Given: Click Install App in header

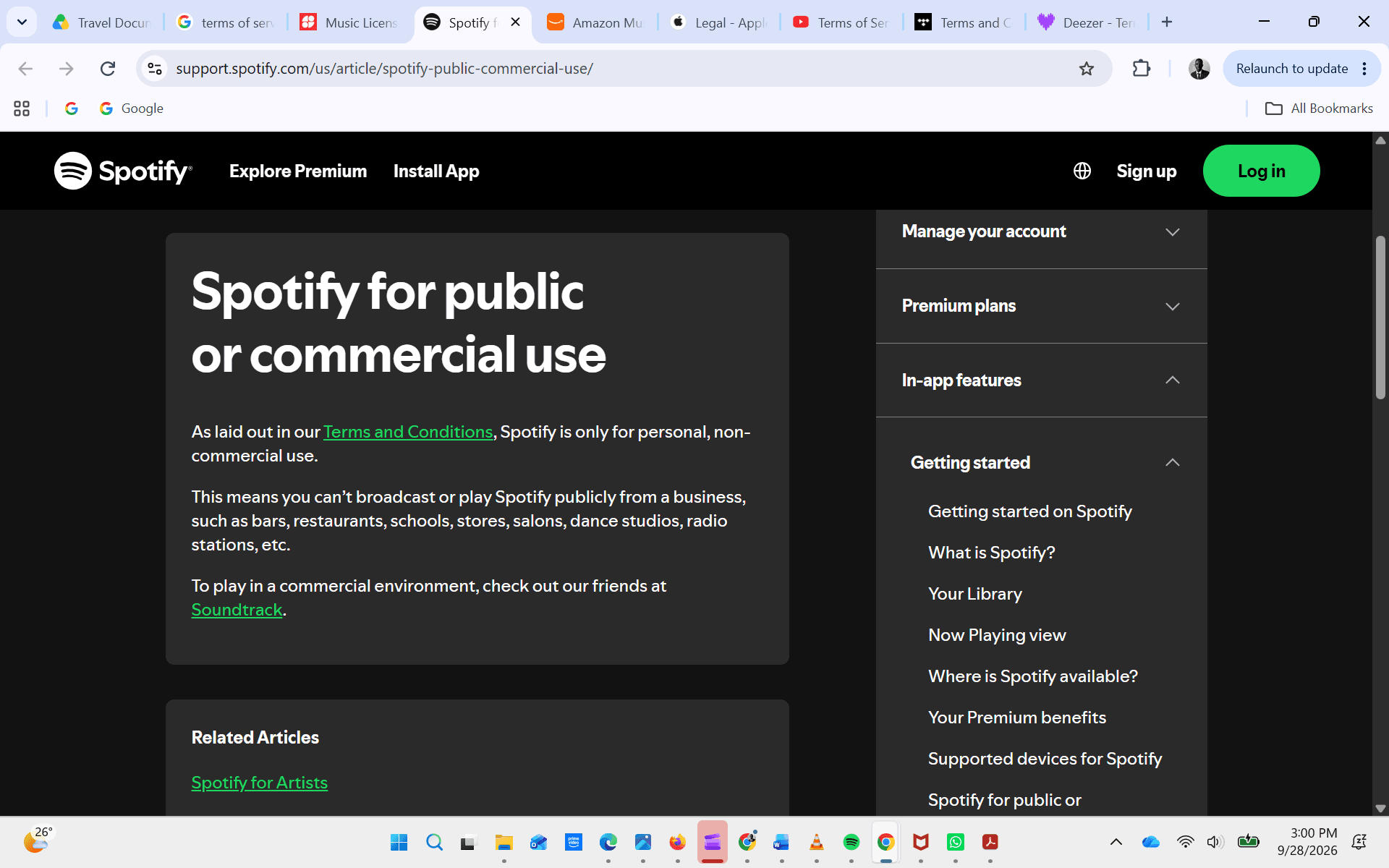Looking at the screenshot, I should 436,171.
